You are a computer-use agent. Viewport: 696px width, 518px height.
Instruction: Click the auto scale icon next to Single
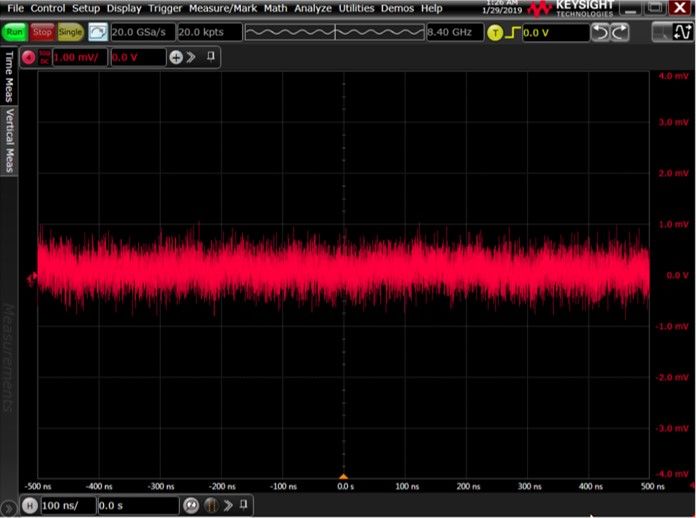point(97,33)
